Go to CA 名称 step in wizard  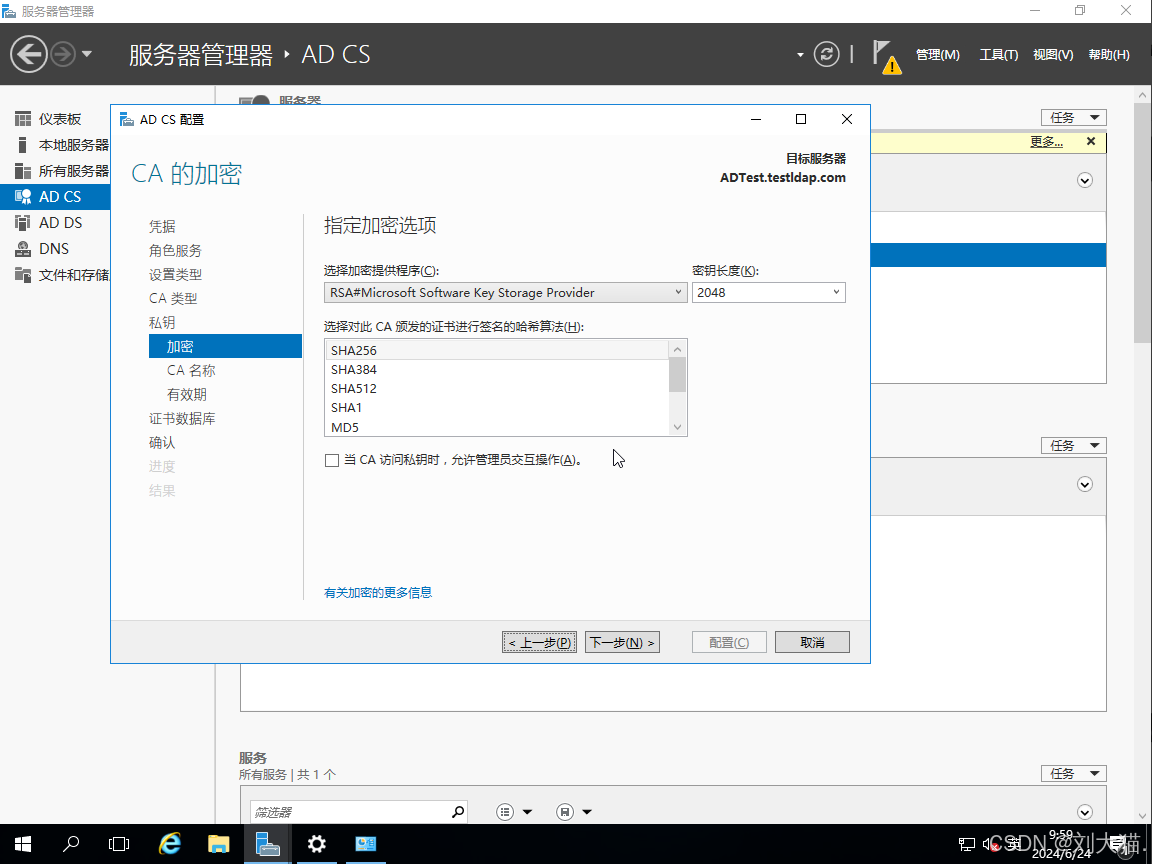191,370
